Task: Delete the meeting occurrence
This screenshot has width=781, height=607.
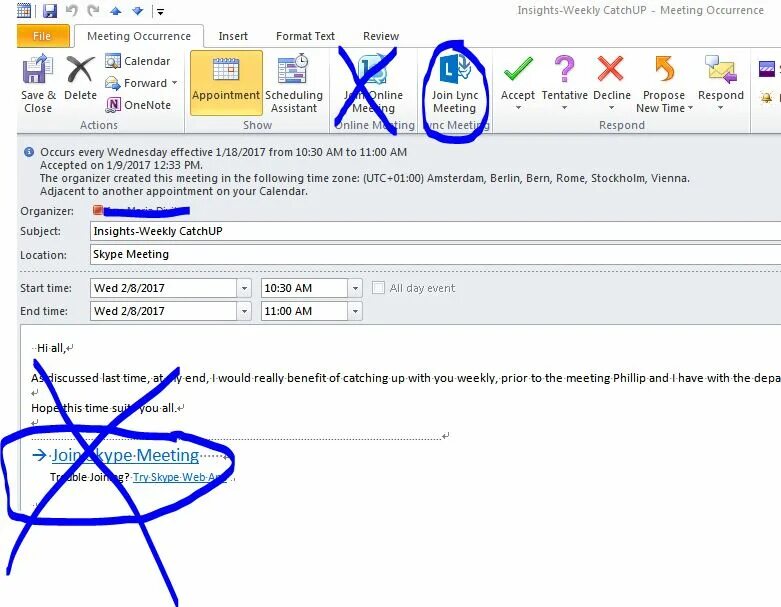Action: [80, 77]
